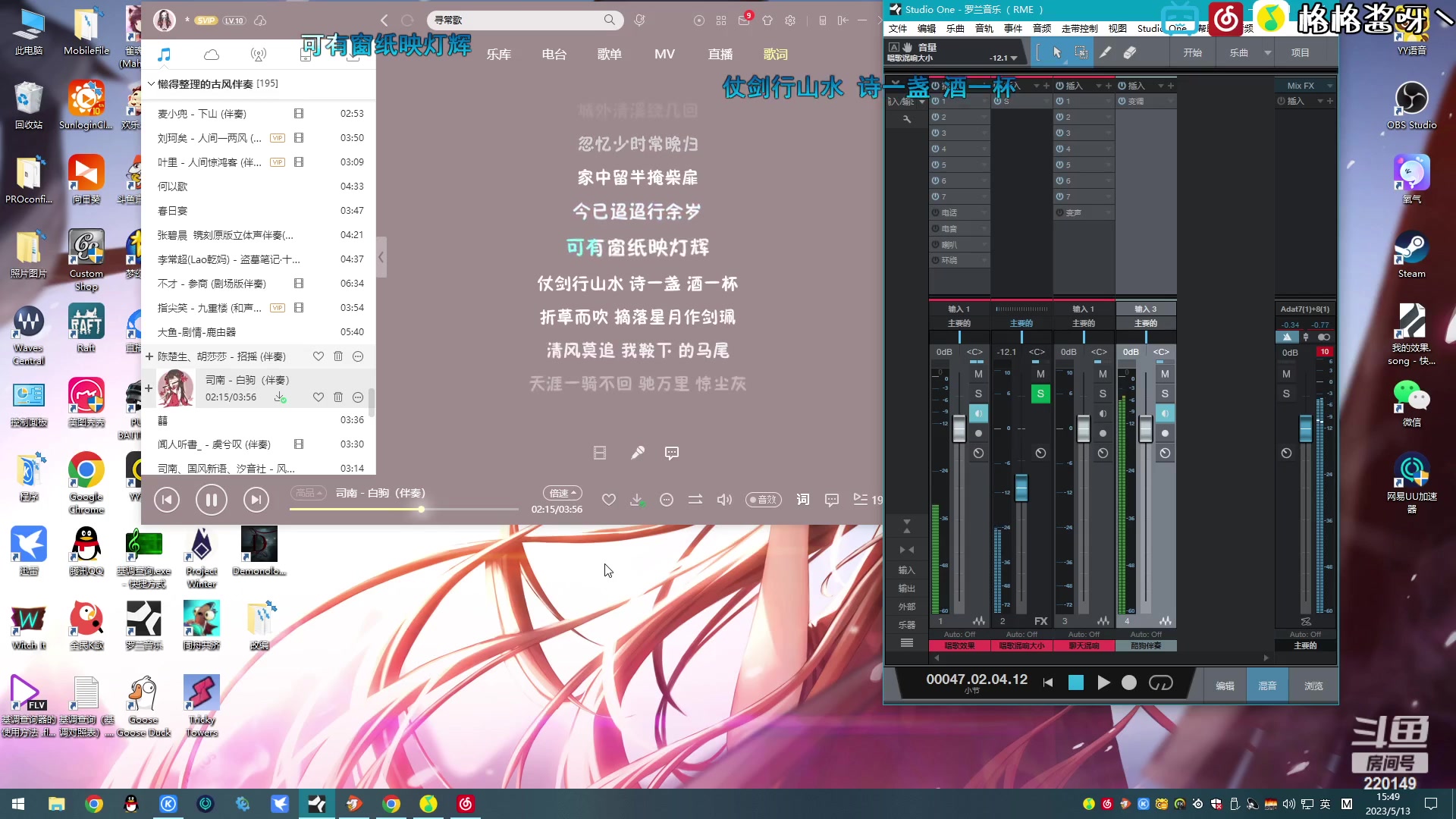This screenshot has height=819, width=1456.
Task: Arm record on channel 3 聊天混响
Action: (x=1103, y=433)
